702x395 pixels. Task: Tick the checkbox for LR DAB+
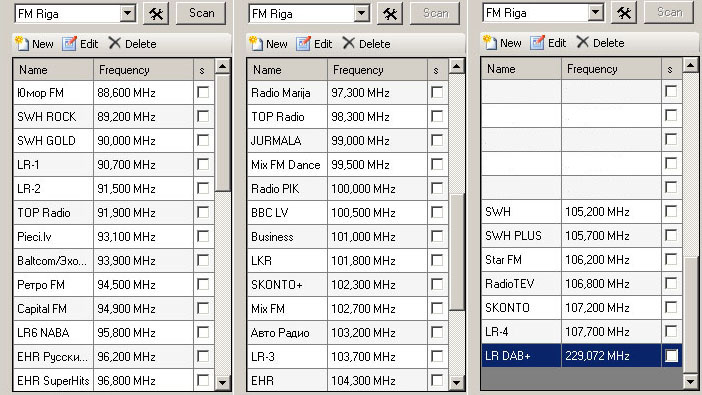pyautogui.click(x=671, y=356)
